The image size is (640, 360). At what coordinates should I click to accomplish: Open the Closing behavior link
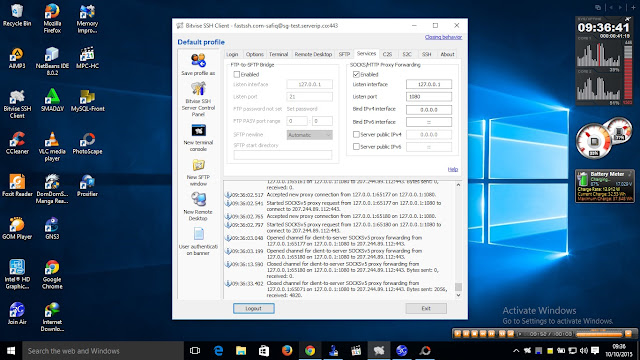(443, 37)
